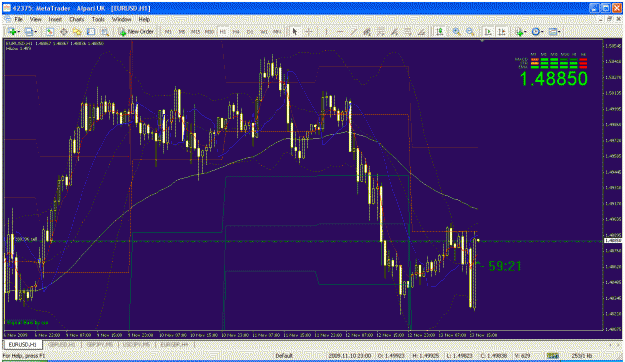Image resolution: width=625 pixels, height=362 pixels.
Task: Zoom out of the chart
Action: coord(470,31)
